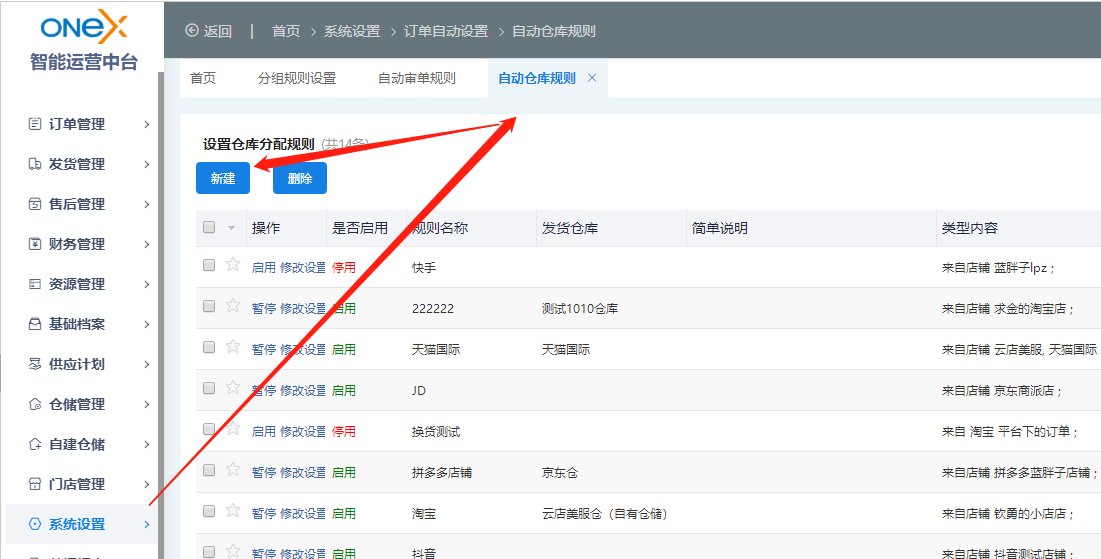Click the 财务管理 sidebar icon
Screen dimensions: 1101x559
34,244
